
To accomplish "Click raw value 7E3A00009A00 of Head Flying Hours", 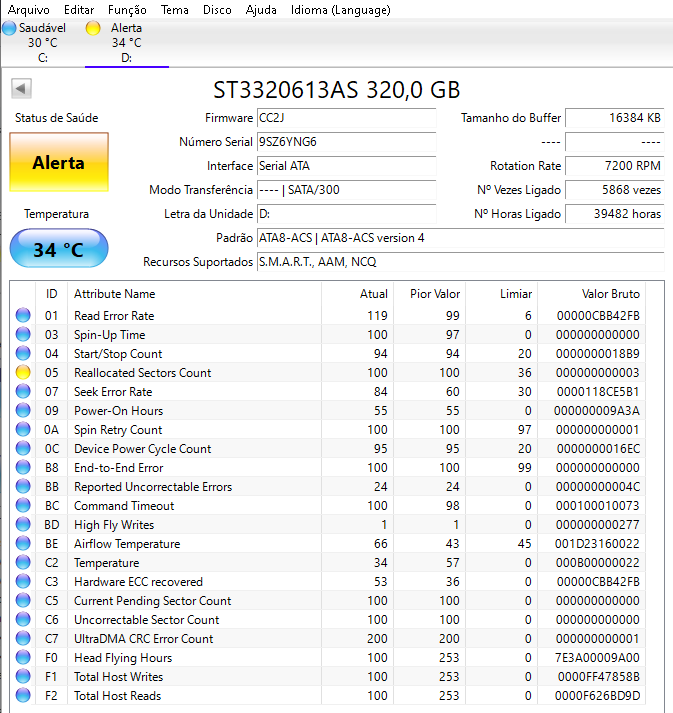I will coord(598,658).
